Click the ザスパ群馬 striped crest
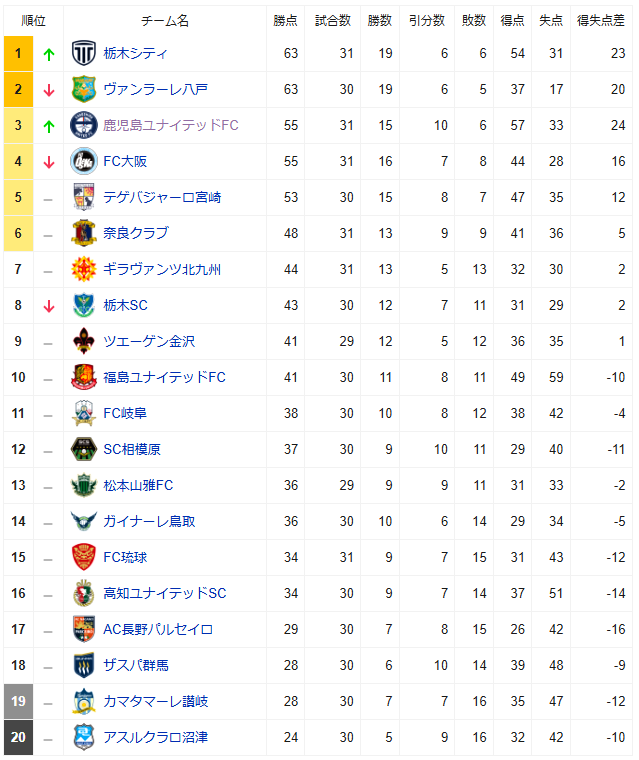 click(x=84, y=666)
